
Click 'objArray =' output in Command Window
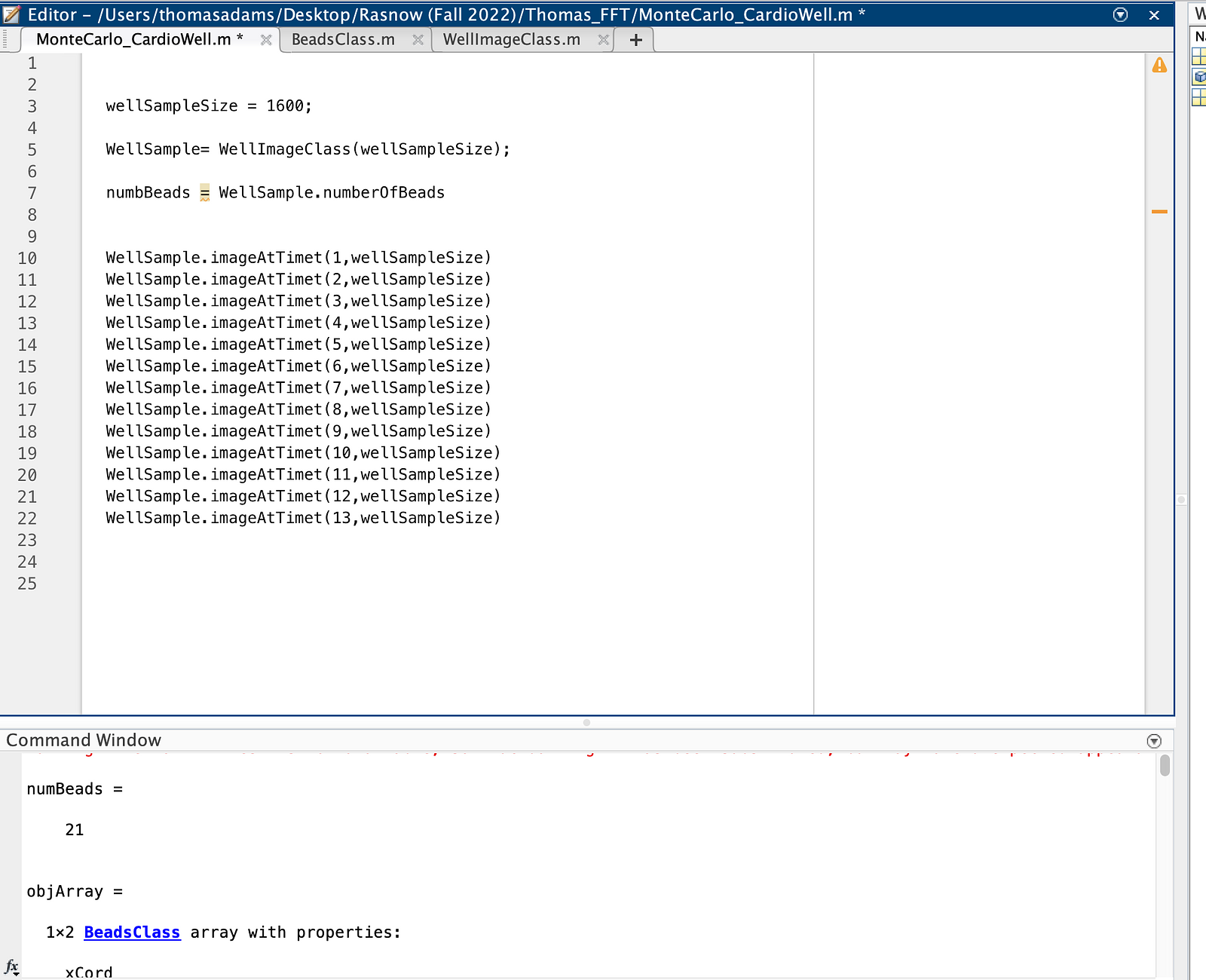click(75, 892)
